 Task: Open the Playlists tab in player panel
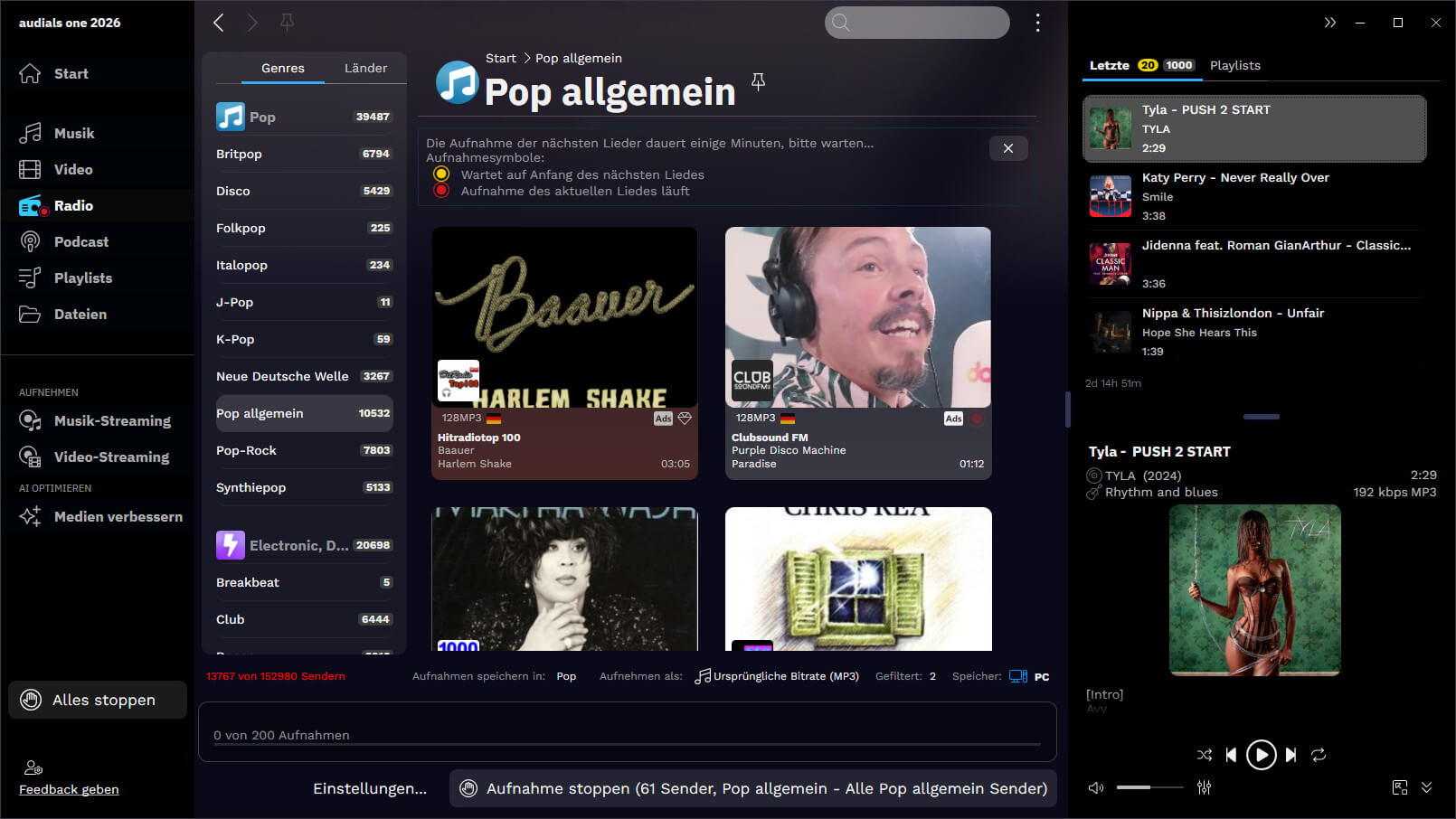point(1234,65)
